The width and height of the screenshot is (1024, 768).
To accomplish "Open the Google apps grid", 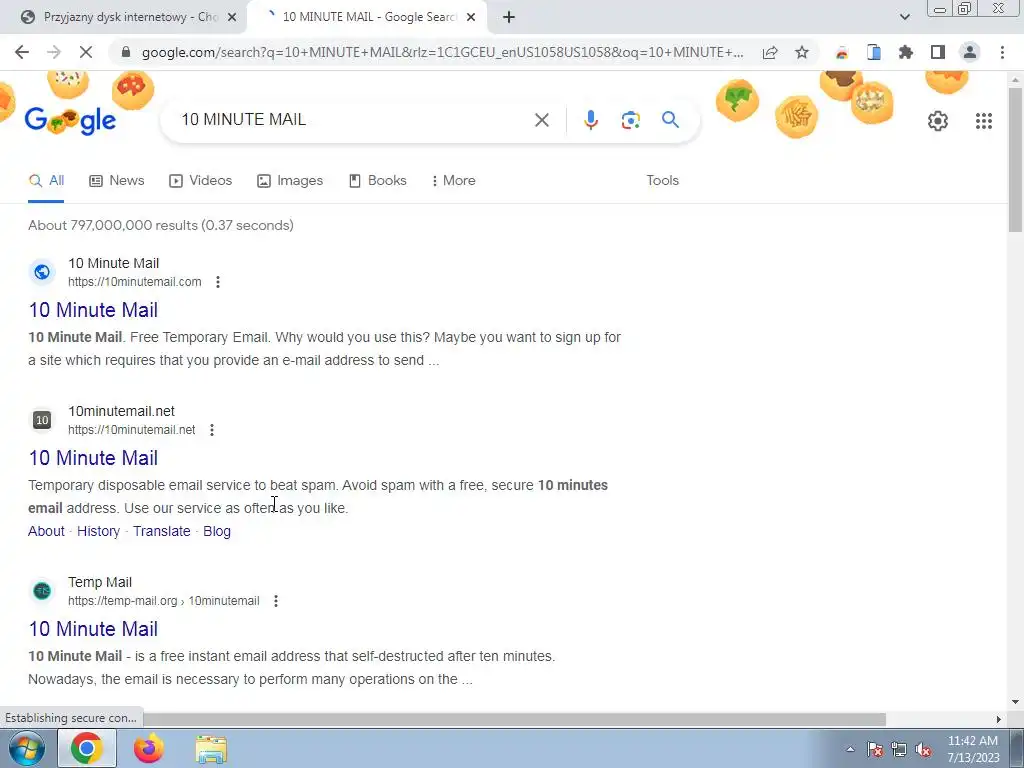I will point(984,121).
